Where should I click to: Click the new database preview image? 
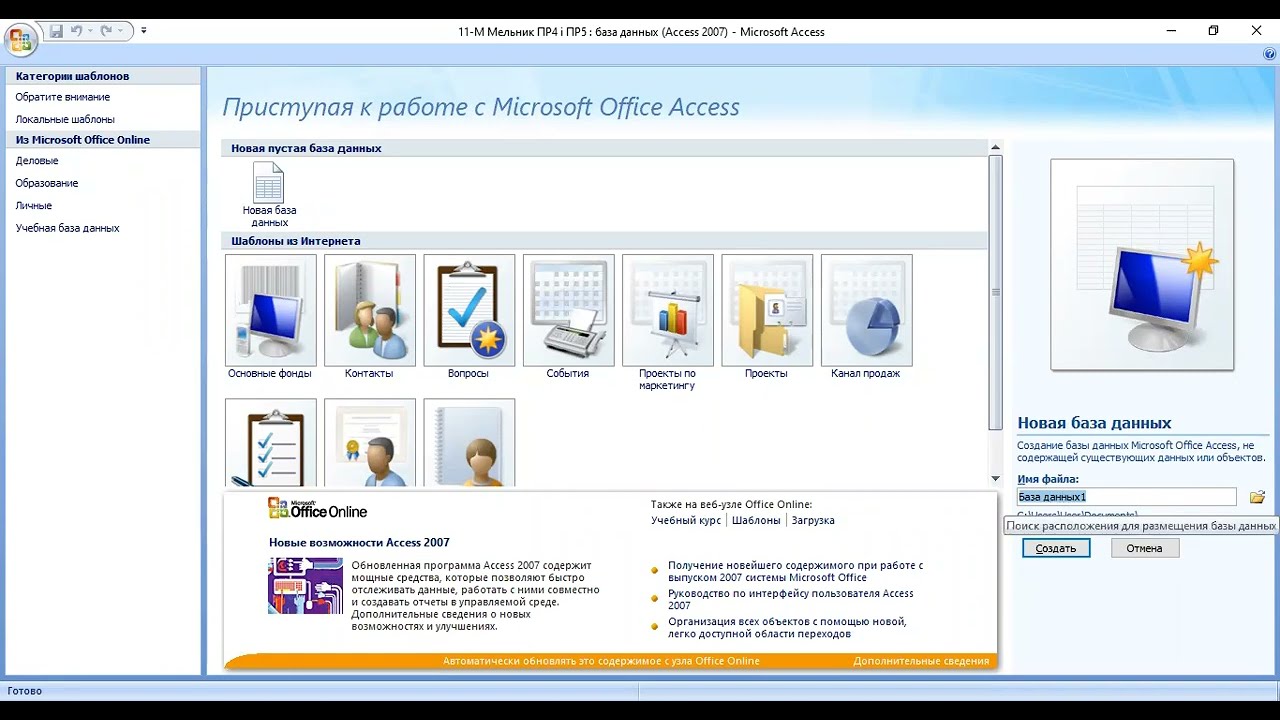click(x=1142, y=265)
